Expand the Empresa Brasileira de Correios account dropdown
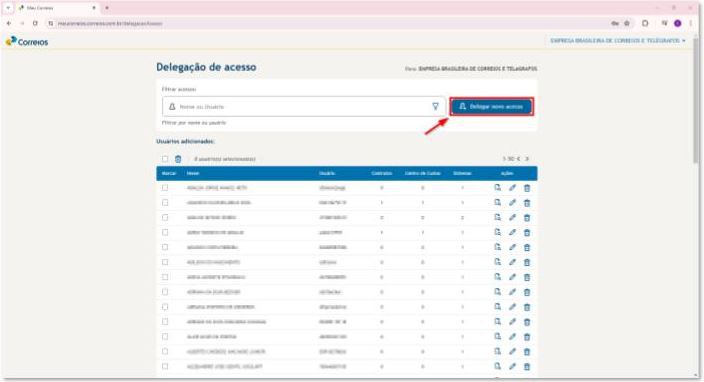This screenshot has height=382, width=704. click(x=618, y=41)
